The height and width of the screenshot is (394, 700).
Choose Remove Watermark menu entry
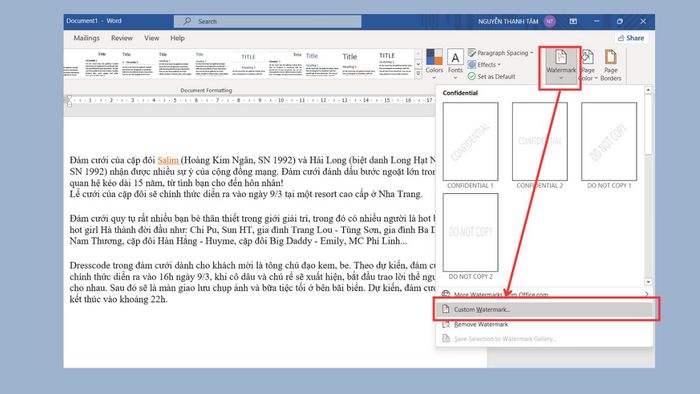click(544, 324)
